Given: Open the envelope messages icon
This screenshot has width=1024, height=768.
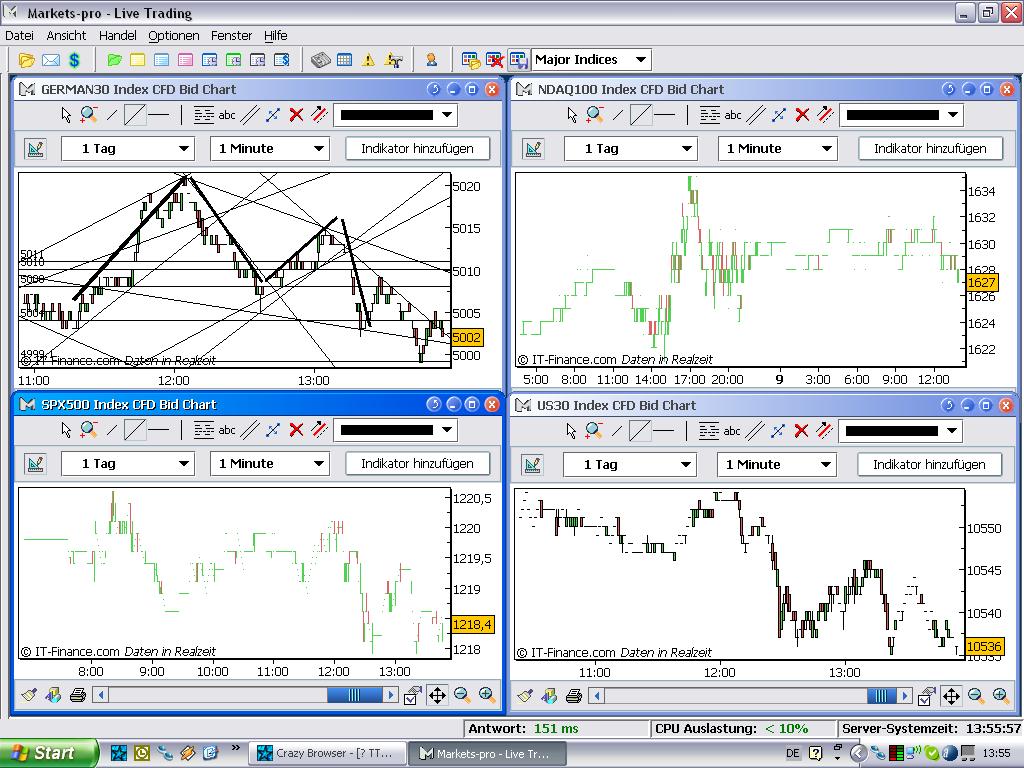Looking at the screenshot, I should coord(51,60).
